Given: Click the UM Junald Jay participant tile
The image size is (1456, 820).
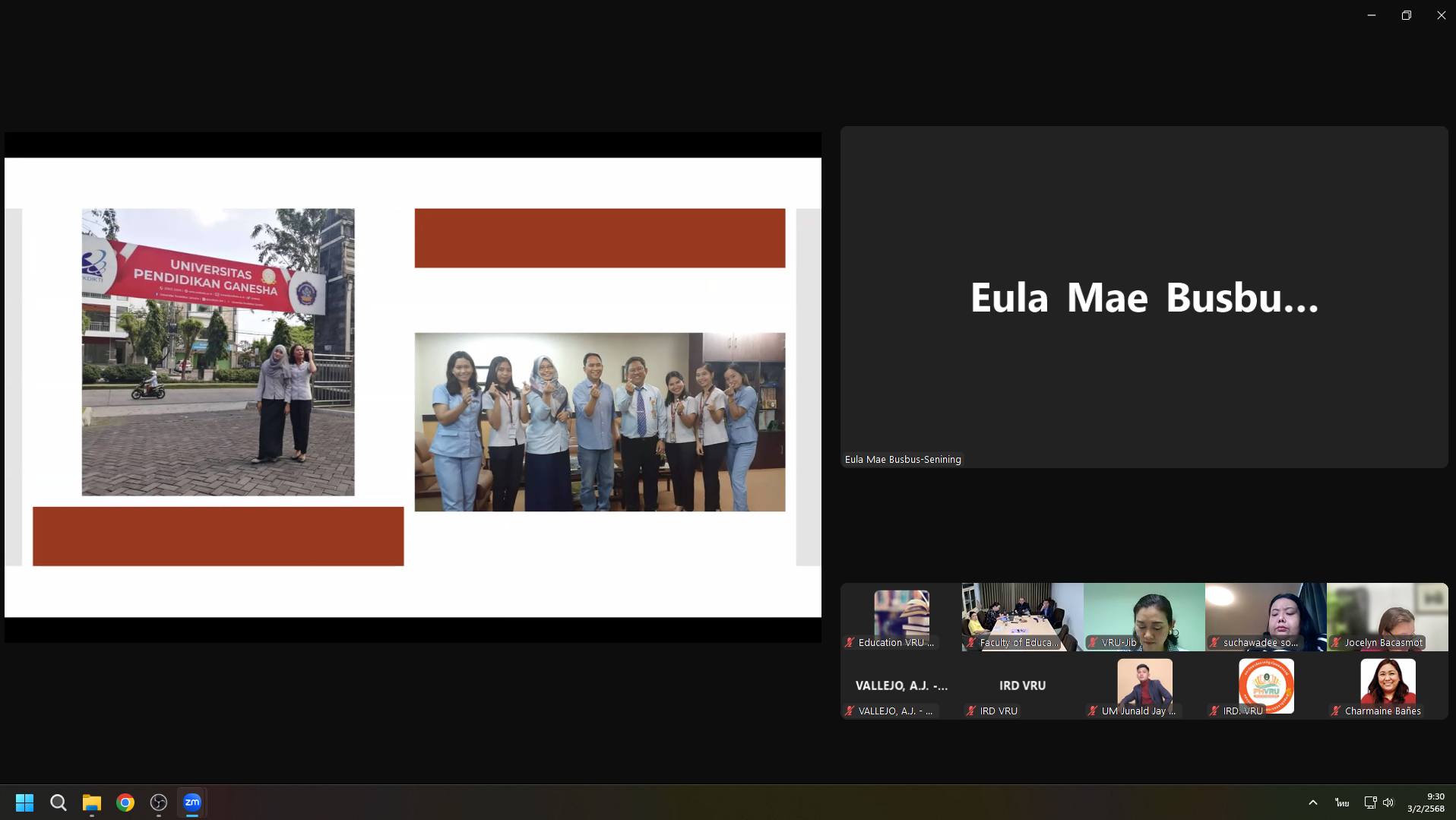Looking at the screenshot, I should [x=1144, y=687].
